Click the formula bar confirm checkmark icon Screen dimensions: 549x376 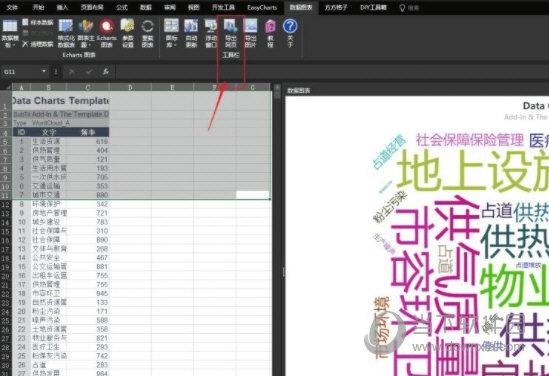coord(89,72)
